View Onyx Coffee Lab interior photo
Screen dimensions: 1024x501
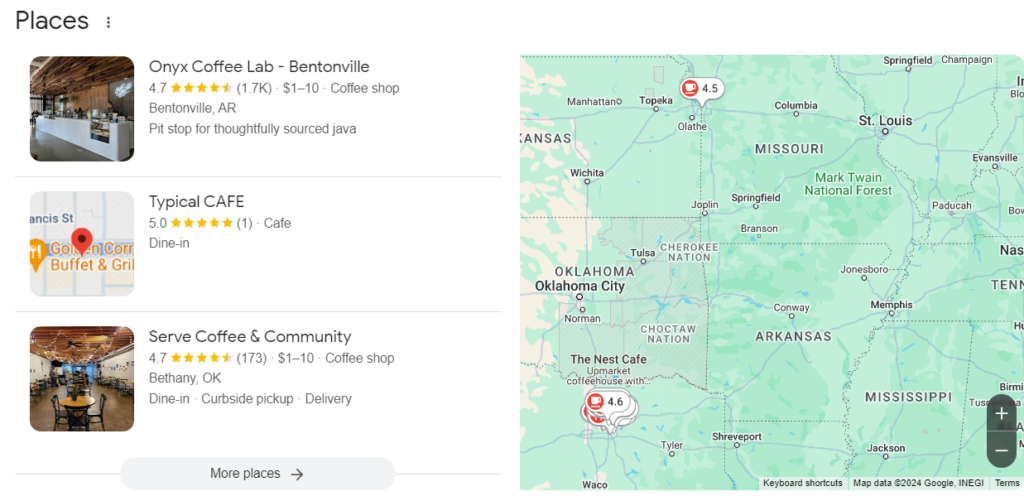(82, 109)
